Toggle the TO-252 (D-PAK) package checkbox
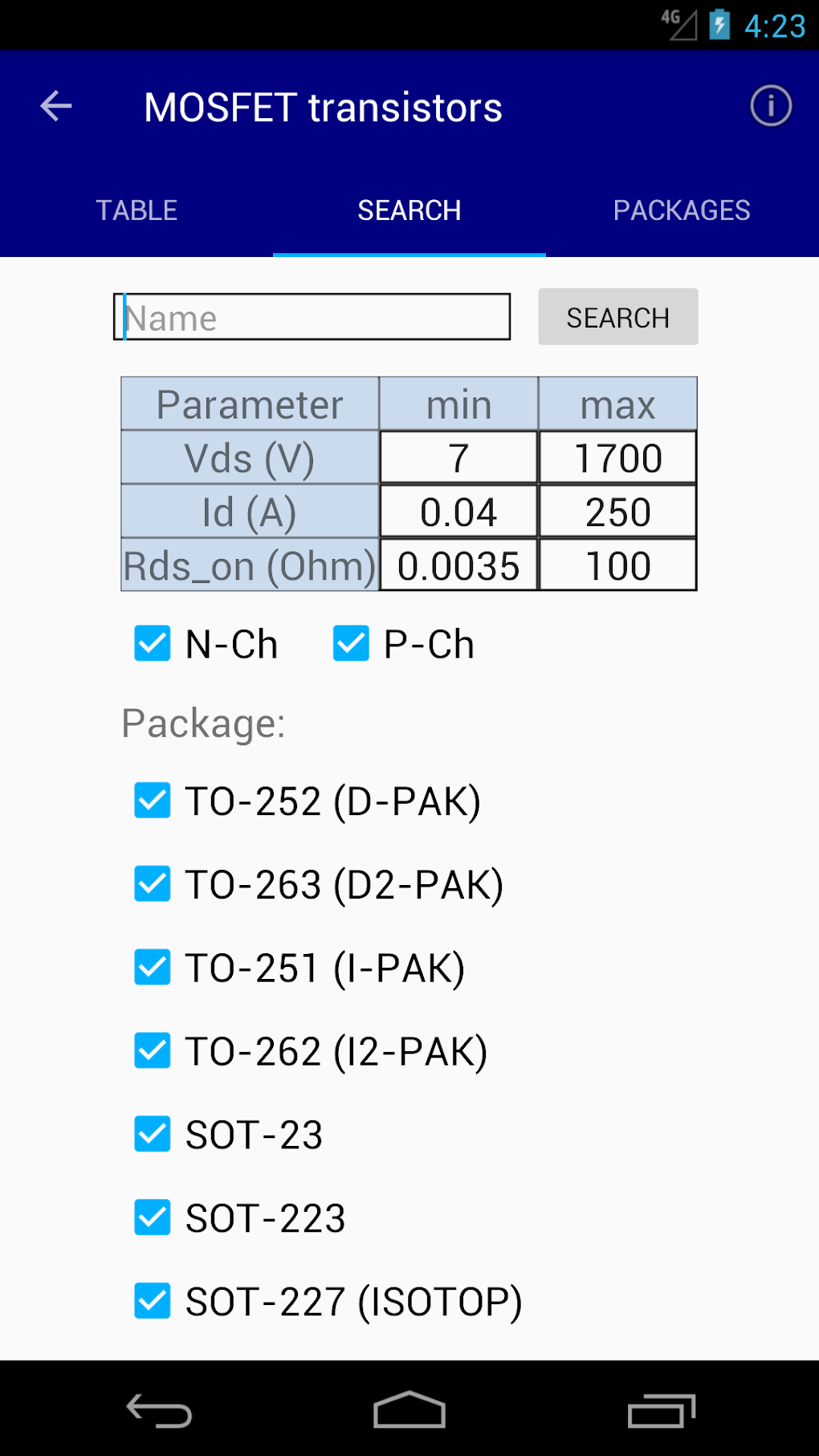Viewport: 819px width, 1456px height. tap(153, 801)
